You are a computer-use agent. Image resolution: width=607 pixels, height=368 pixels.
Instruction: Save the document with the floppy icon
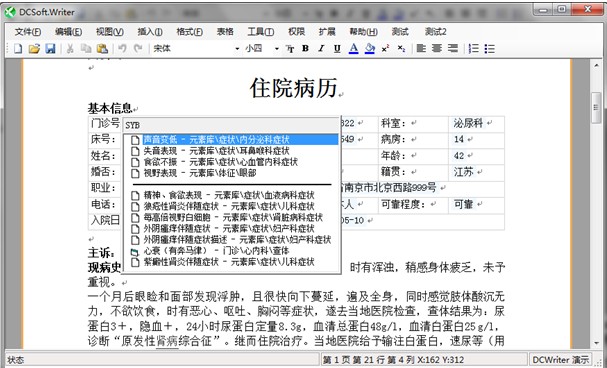tap(50, 49)
